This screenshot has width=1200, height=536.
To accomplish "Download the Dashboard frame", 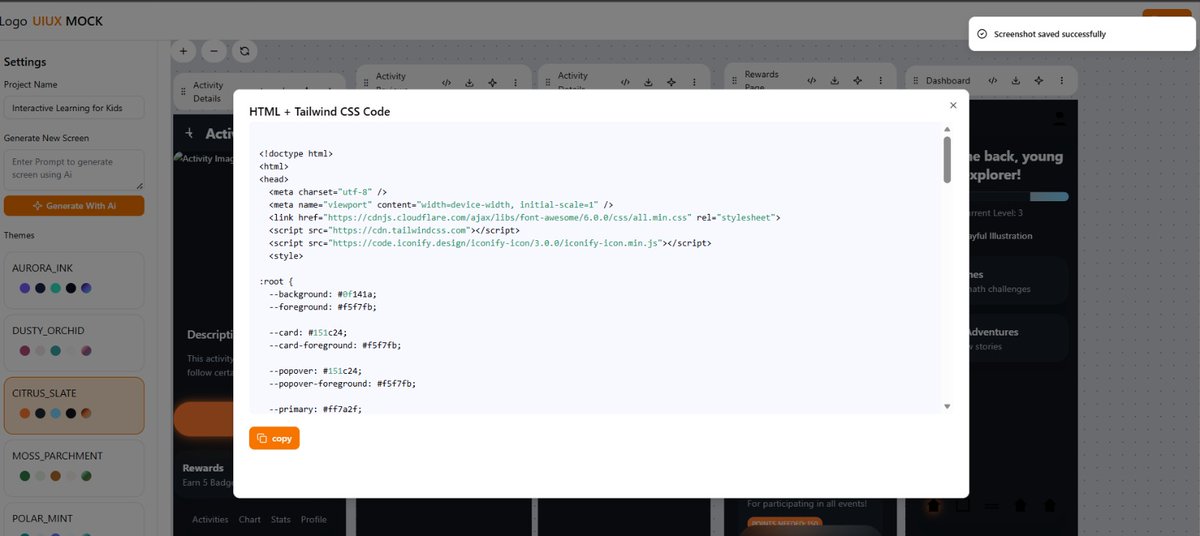I will point(1015,81).
